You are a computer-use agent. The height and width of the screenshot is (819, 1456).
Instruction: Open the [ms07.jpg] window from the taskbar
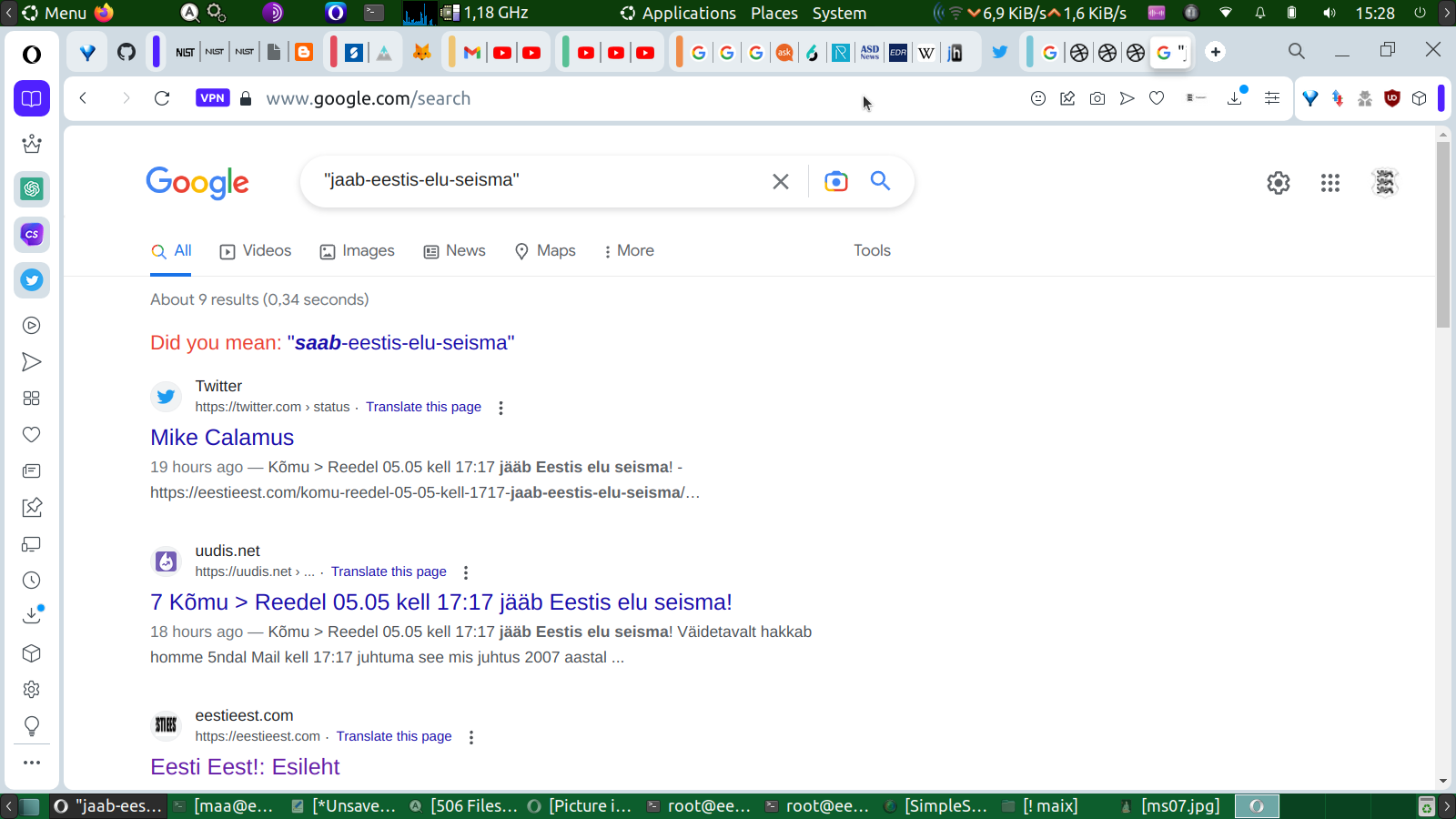(1170, 806)
